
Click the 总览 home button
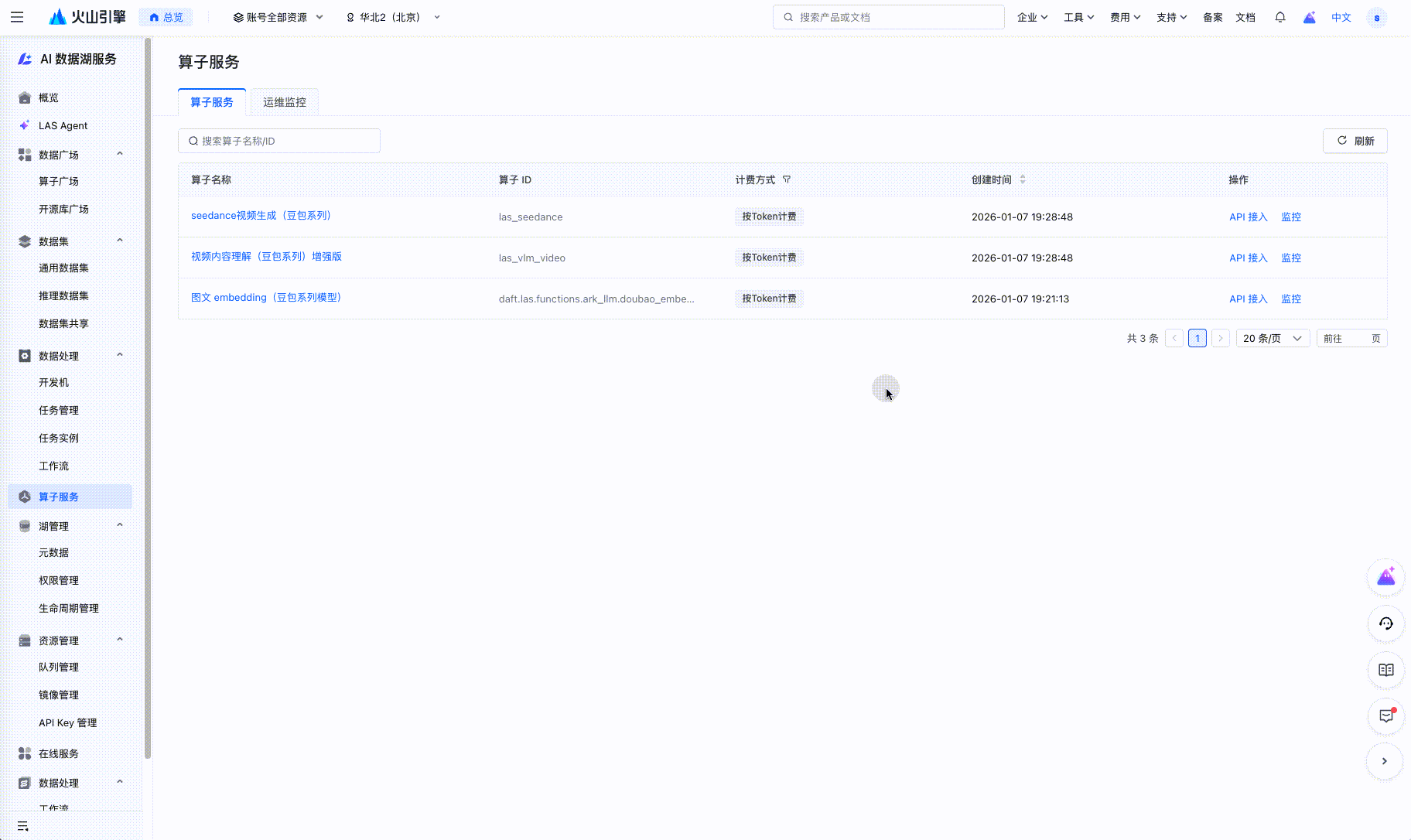(x=166, y=17)
